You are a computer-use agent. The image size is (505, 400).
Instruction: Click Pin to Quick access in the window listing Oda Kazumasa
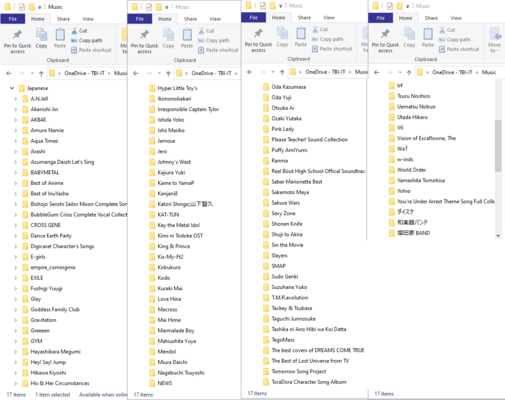point(258,41)
